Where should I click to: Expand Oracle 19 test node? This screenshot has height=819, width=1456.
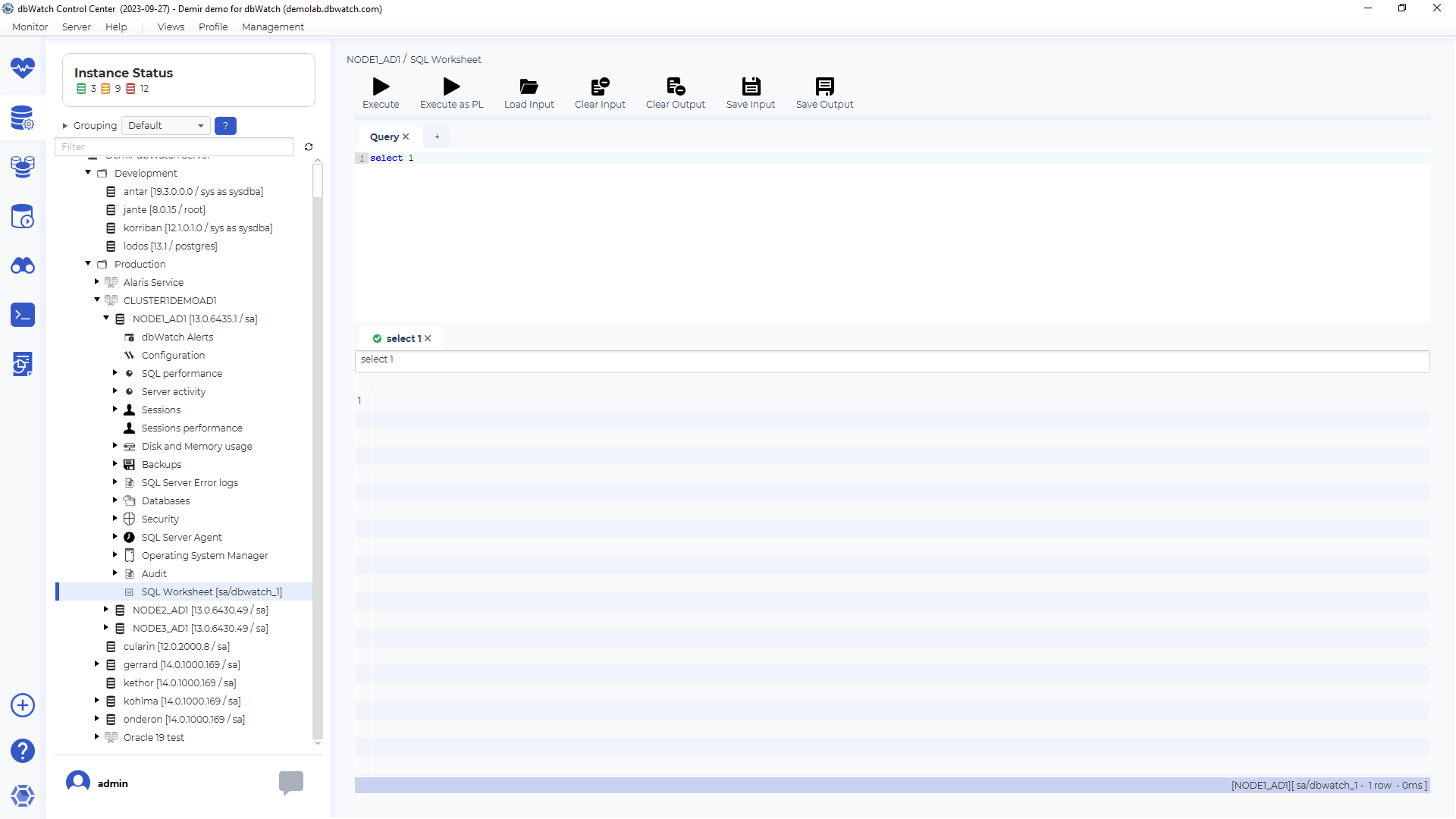tap(97, 737)
